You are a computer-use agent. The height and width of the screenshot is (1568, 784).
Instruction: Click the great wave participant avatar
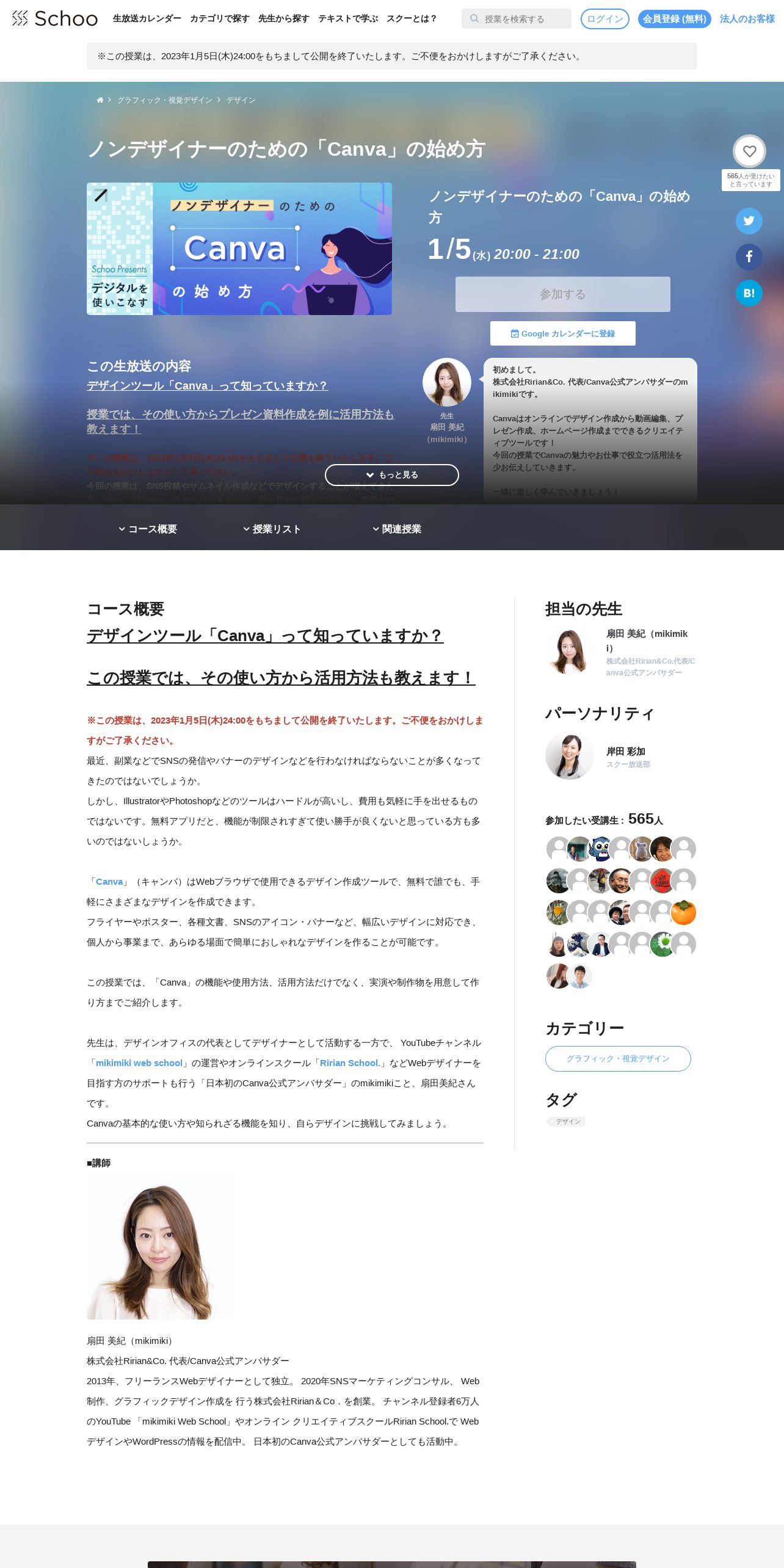(579, 944)
